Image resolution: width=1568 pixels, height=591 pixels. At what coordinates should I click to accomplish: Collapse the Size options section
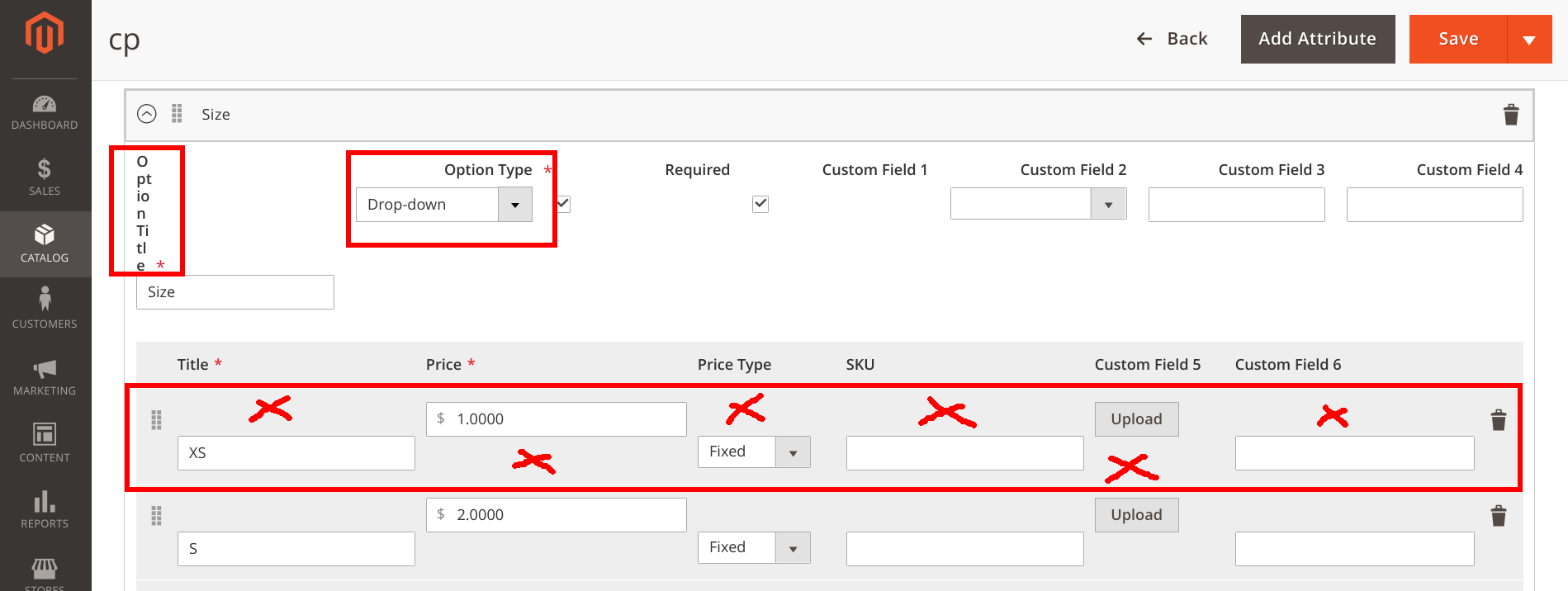point(148,114)
